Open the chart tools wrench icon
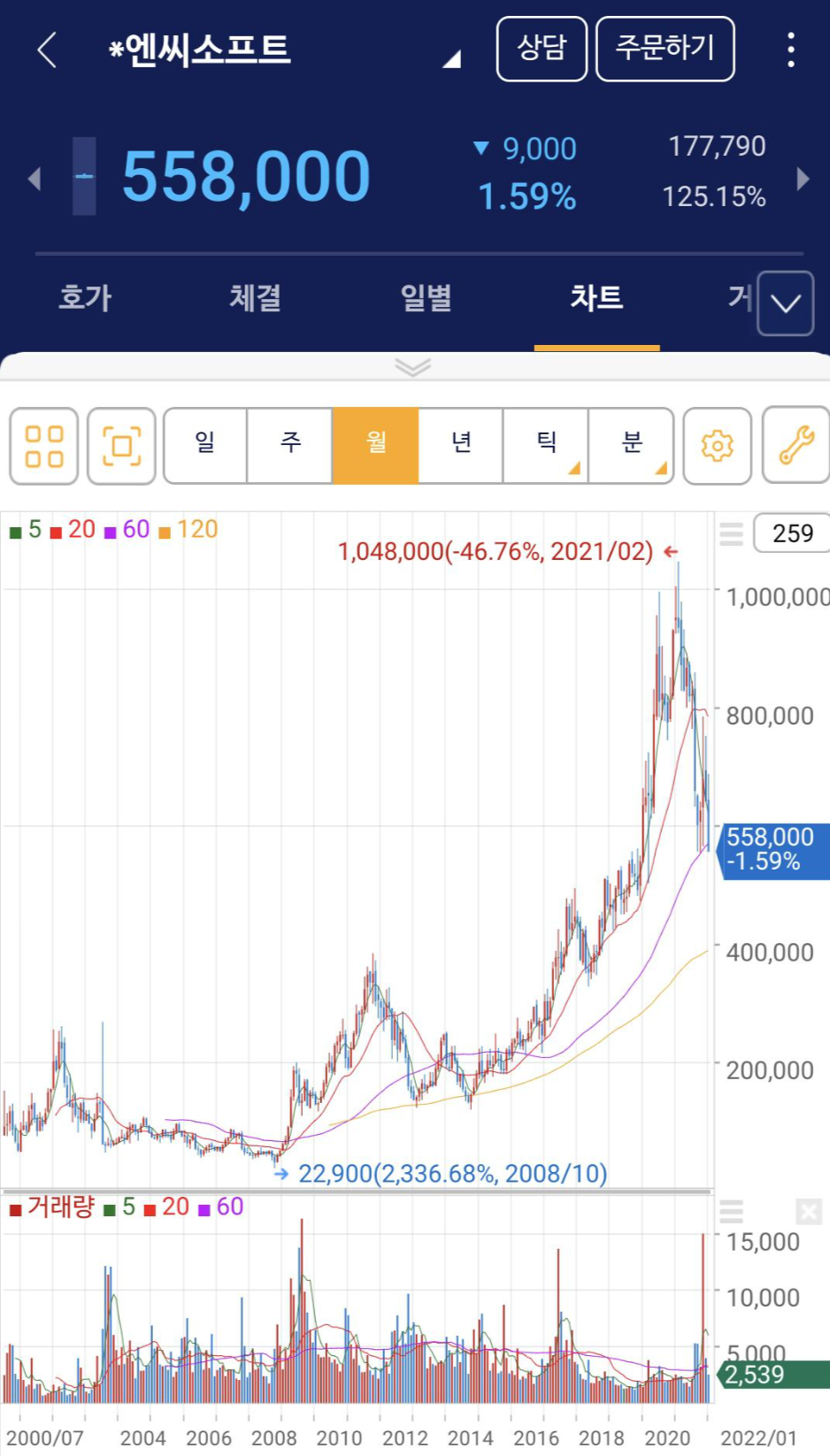830x1456 pixels. pyautogui.click(x=796, y=446)
